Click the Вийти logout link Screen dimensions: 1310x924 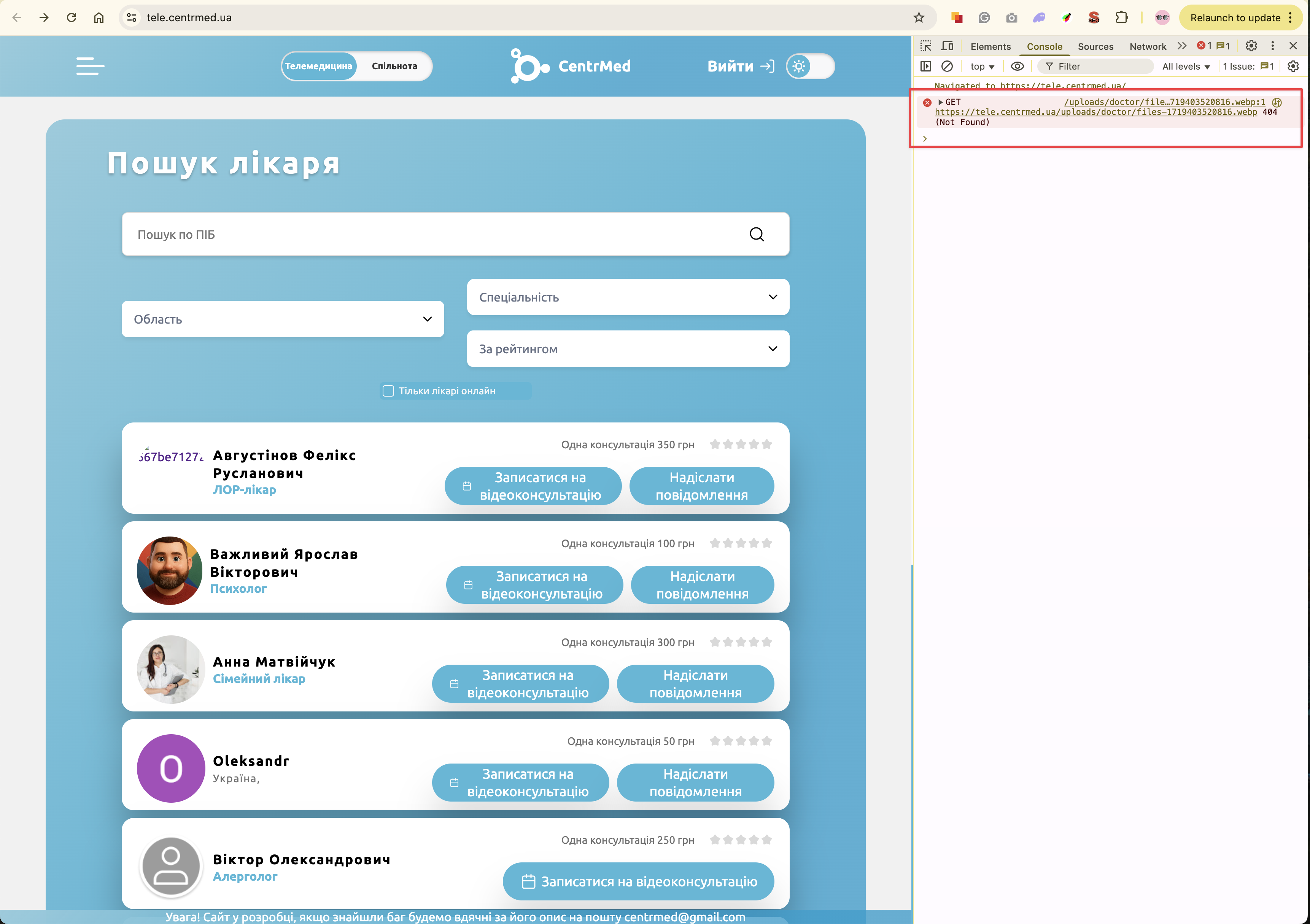[x=740, y=66]
